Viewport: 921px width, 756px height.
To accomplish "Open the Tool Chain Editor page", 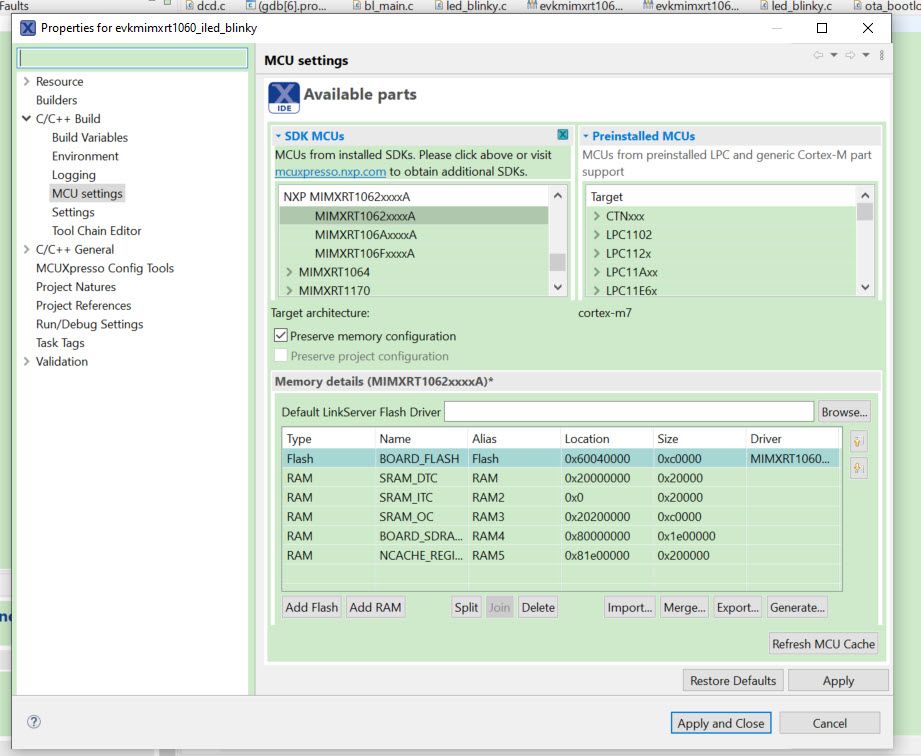I will coord(96,231).
